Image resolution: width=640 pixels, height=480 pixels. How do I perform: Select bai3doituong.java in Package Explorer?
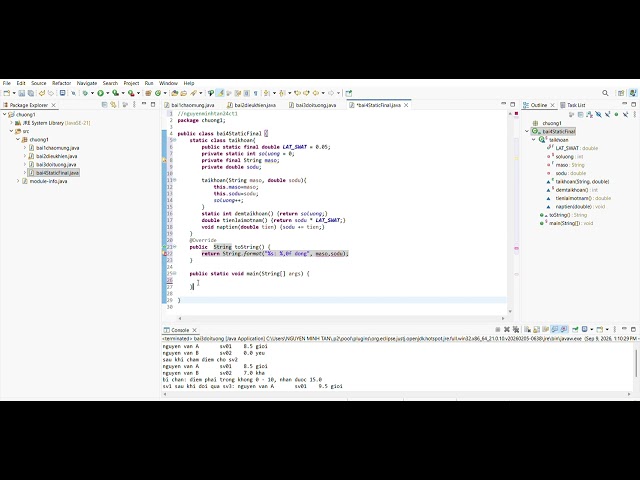52,164
